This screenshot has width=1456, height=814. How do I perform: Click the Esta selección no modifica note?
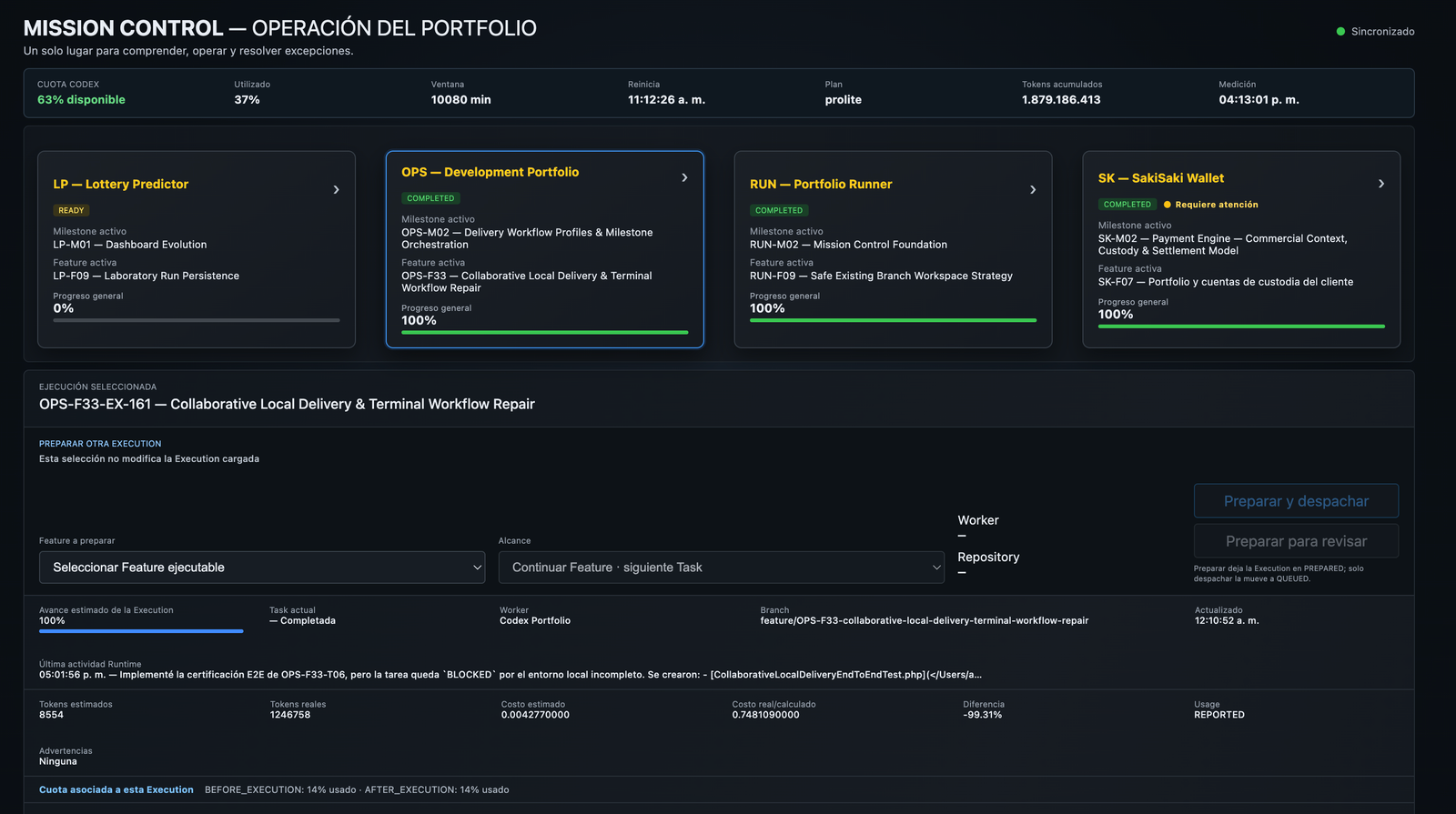coord(149,459)
